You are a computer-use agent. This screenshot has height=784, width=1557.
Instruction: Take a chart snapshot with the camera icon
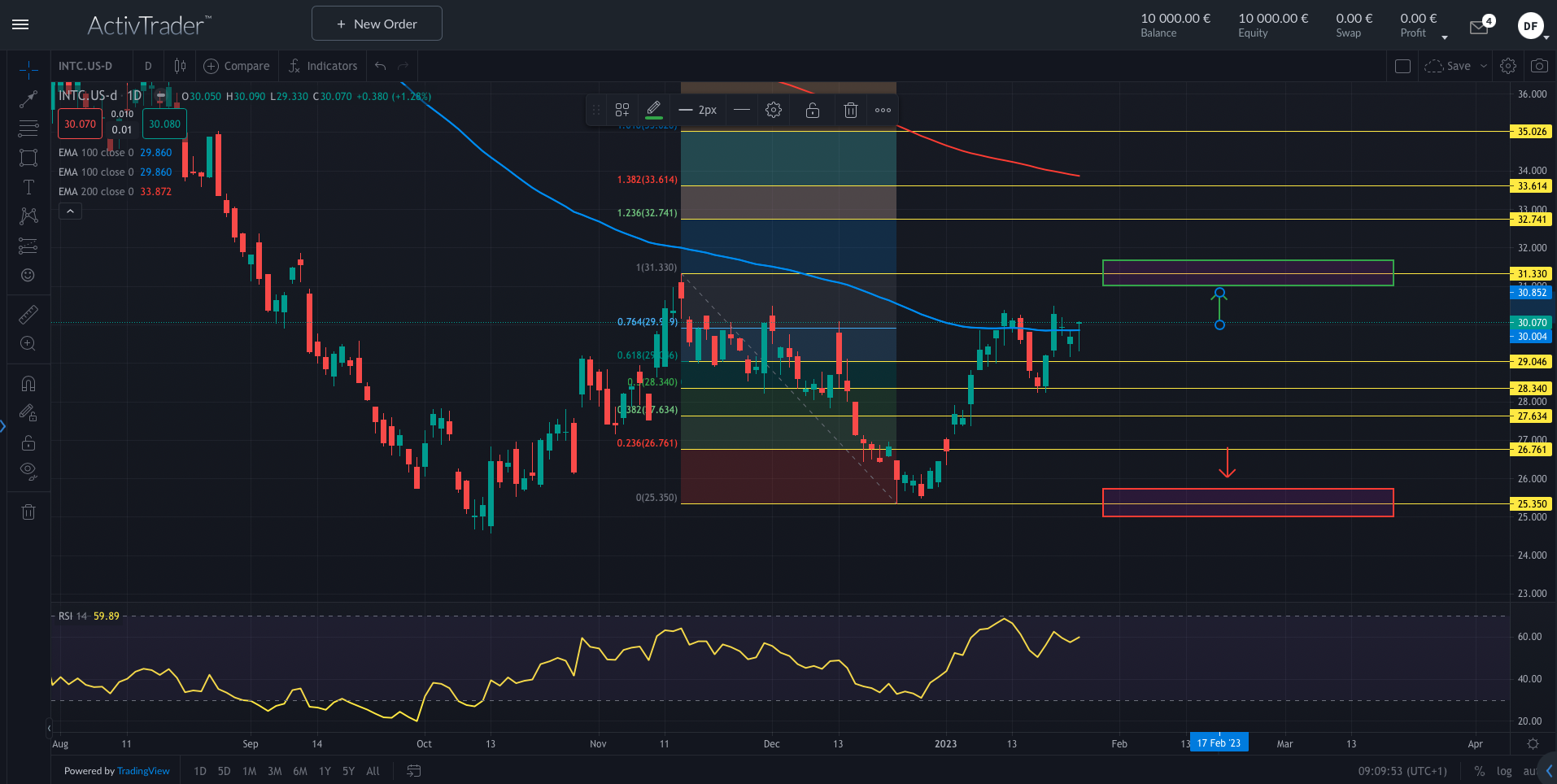(1539, 66)
